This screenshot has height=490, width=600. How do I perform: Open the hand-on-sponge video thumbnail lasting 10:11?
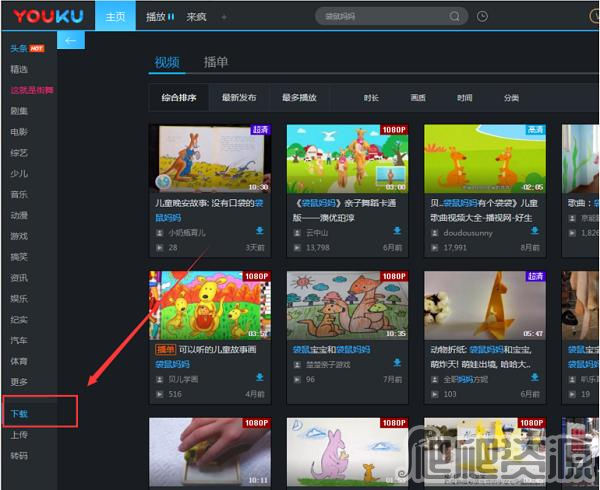point(210,452)
